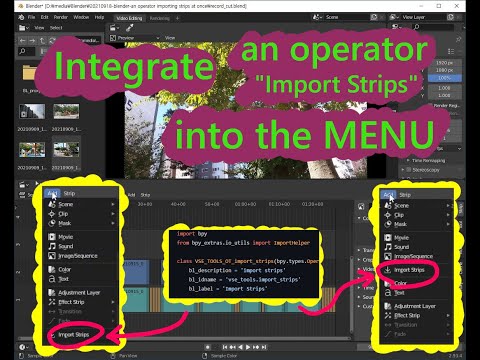480x360 pixels.
Task: Click the Scene name field
Action: pos(346,17)
